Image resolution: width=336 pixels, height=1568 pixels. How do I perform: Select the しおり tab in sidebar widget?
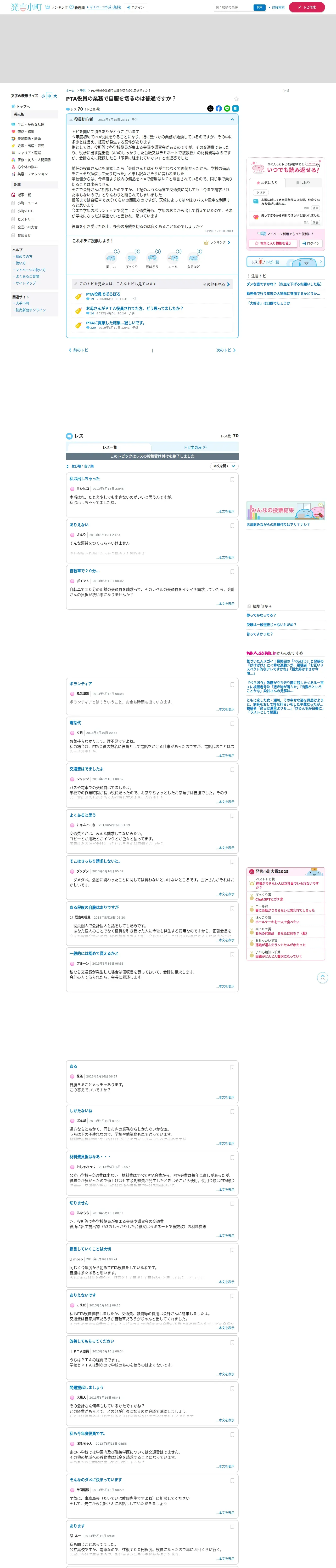(x=303, y=183)
